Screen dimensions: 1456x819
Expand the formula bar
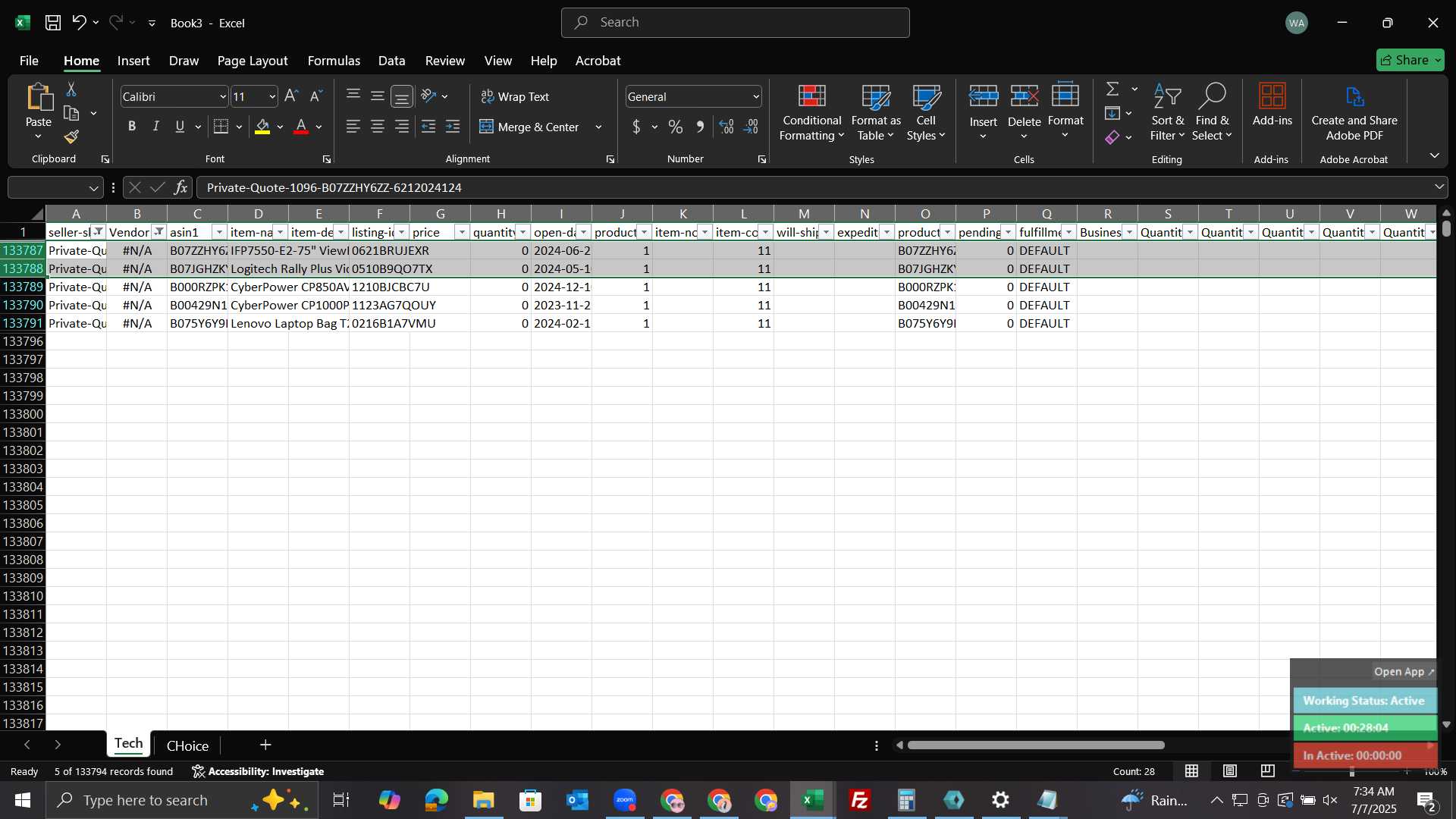point(1439,187)
